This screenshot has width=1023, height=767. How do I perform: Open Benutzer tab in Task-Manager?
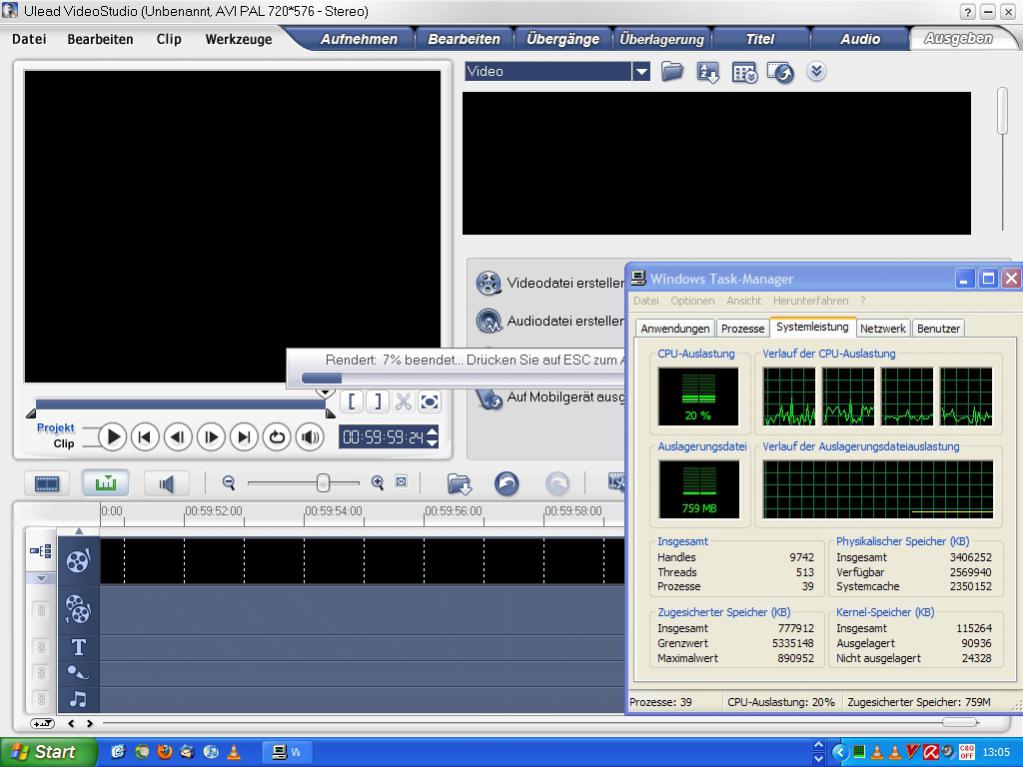pyautogui.click(x=938, y=329)
